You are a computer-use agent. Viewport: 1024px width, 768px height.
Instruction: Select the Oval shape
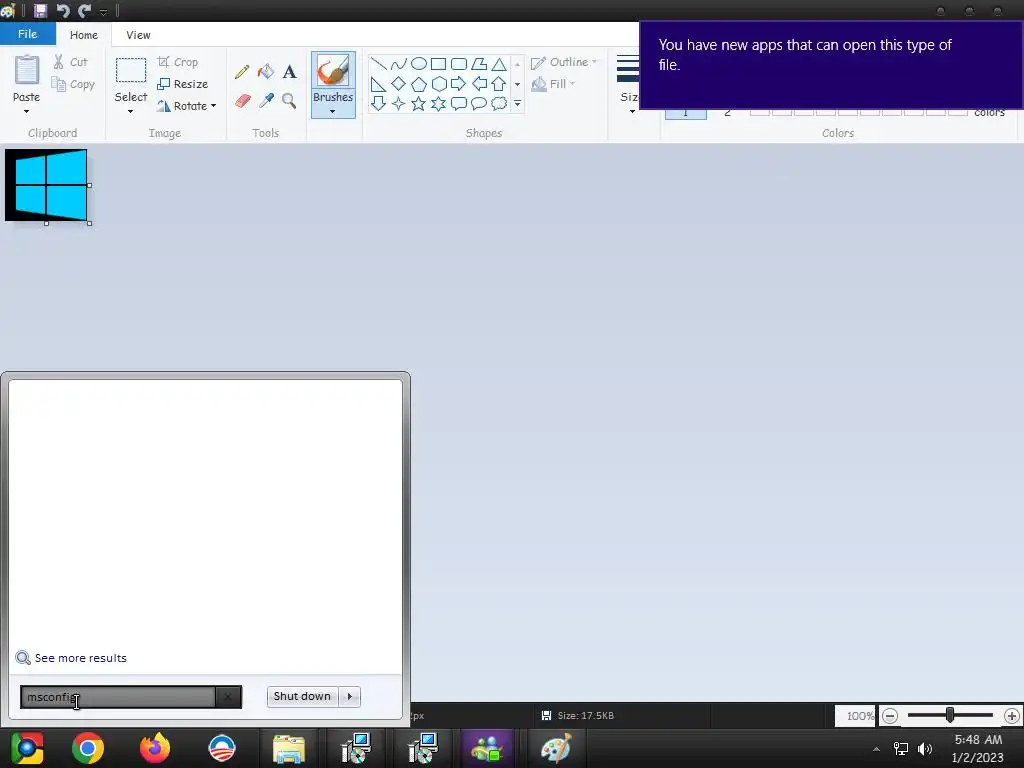(x=419, y=64)
